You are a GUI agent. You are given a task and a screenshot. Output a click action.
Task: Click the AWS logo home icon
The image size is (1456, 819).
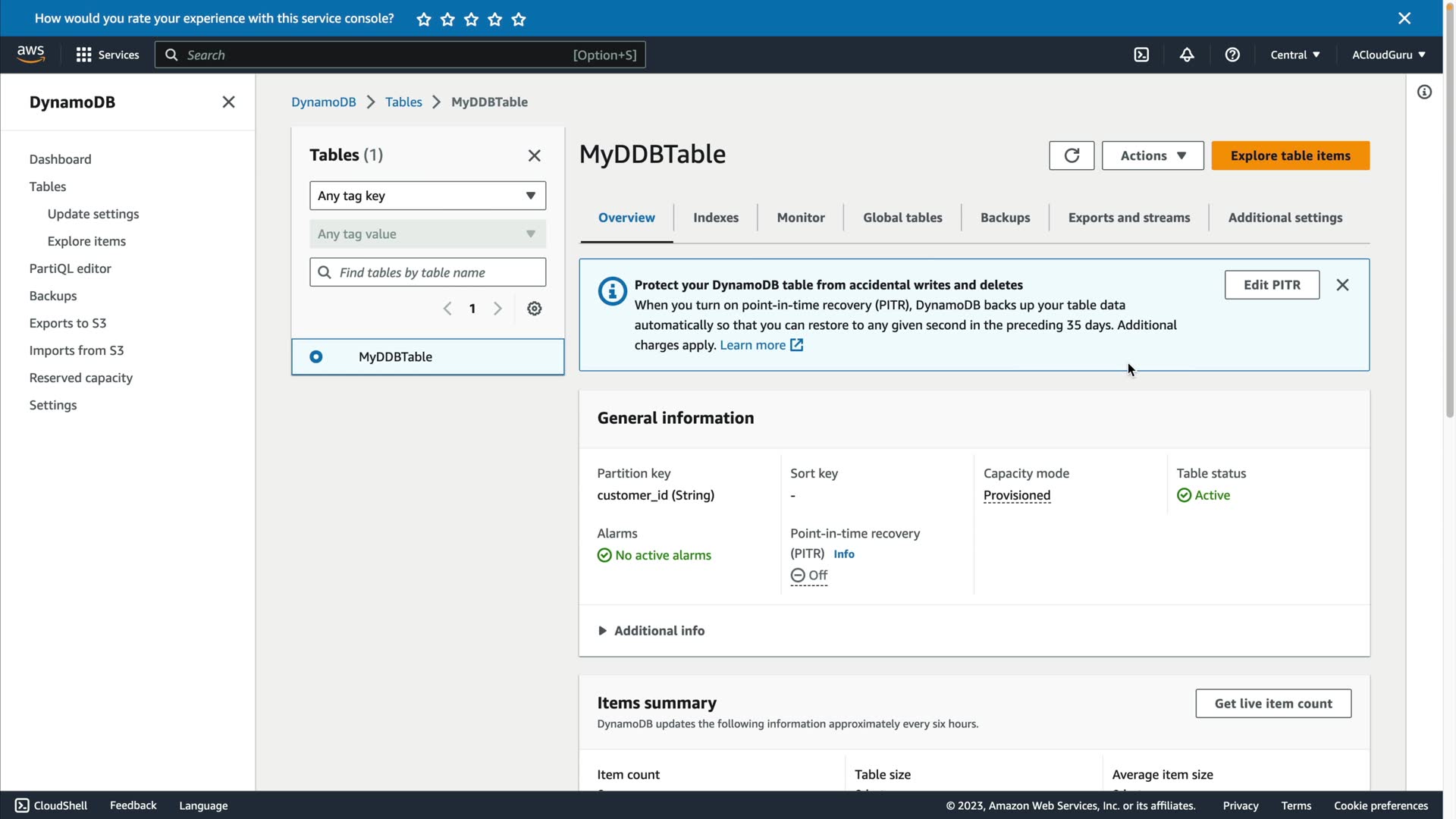pos(30,55)
